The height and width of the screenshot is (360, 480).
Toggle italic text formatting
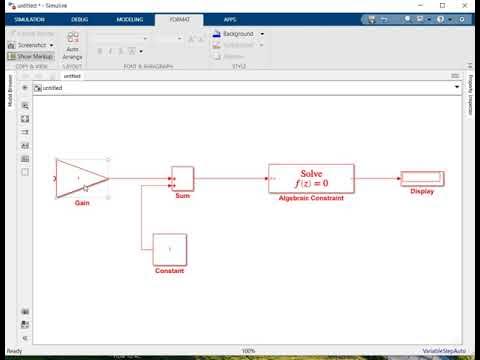click(110, 51)
